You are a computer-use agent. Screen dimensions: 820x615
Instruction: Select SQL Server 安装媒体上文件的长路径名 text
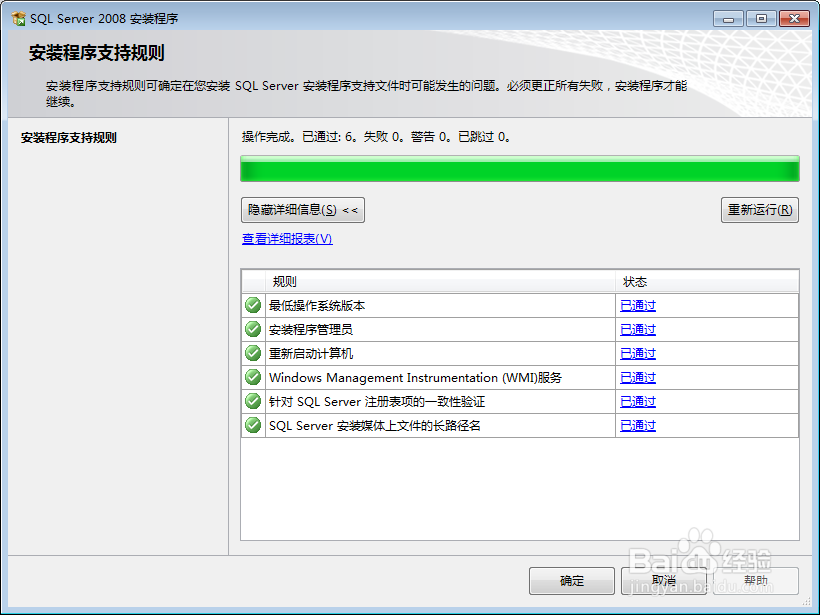[374, 426]
